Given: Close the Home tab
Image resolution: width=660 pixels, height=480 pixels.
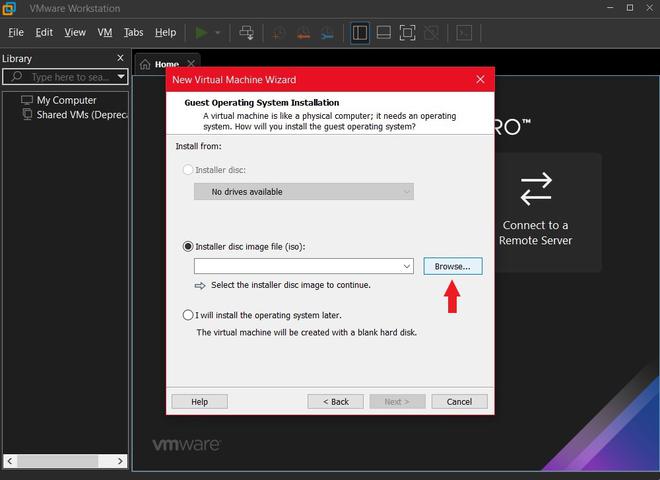Looking at the screenshot, I should [191, 64].
